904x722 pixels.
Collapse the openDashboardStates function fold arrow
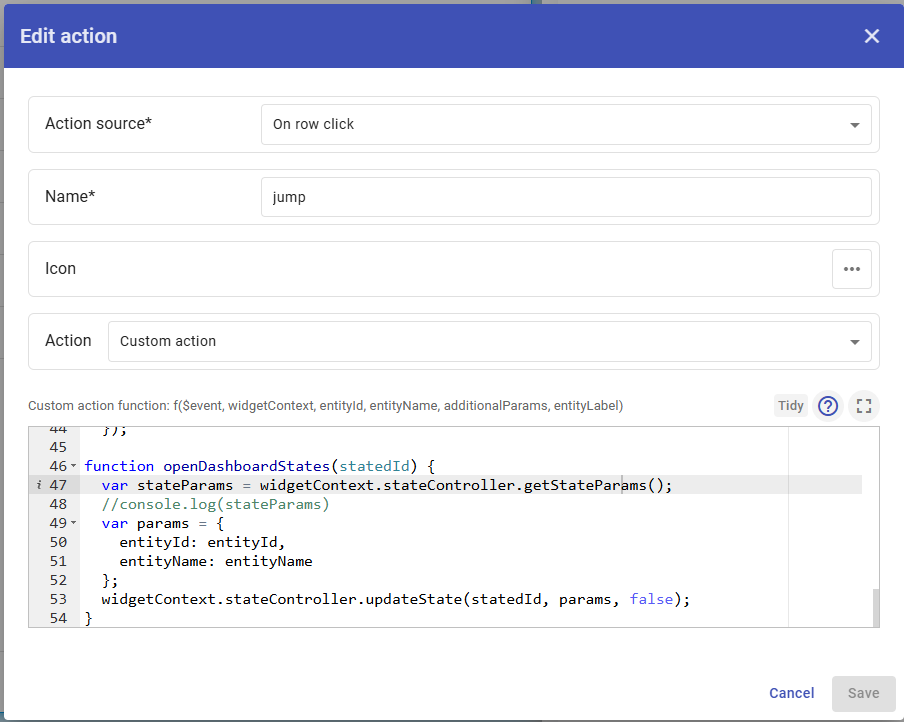pos(74,467)
